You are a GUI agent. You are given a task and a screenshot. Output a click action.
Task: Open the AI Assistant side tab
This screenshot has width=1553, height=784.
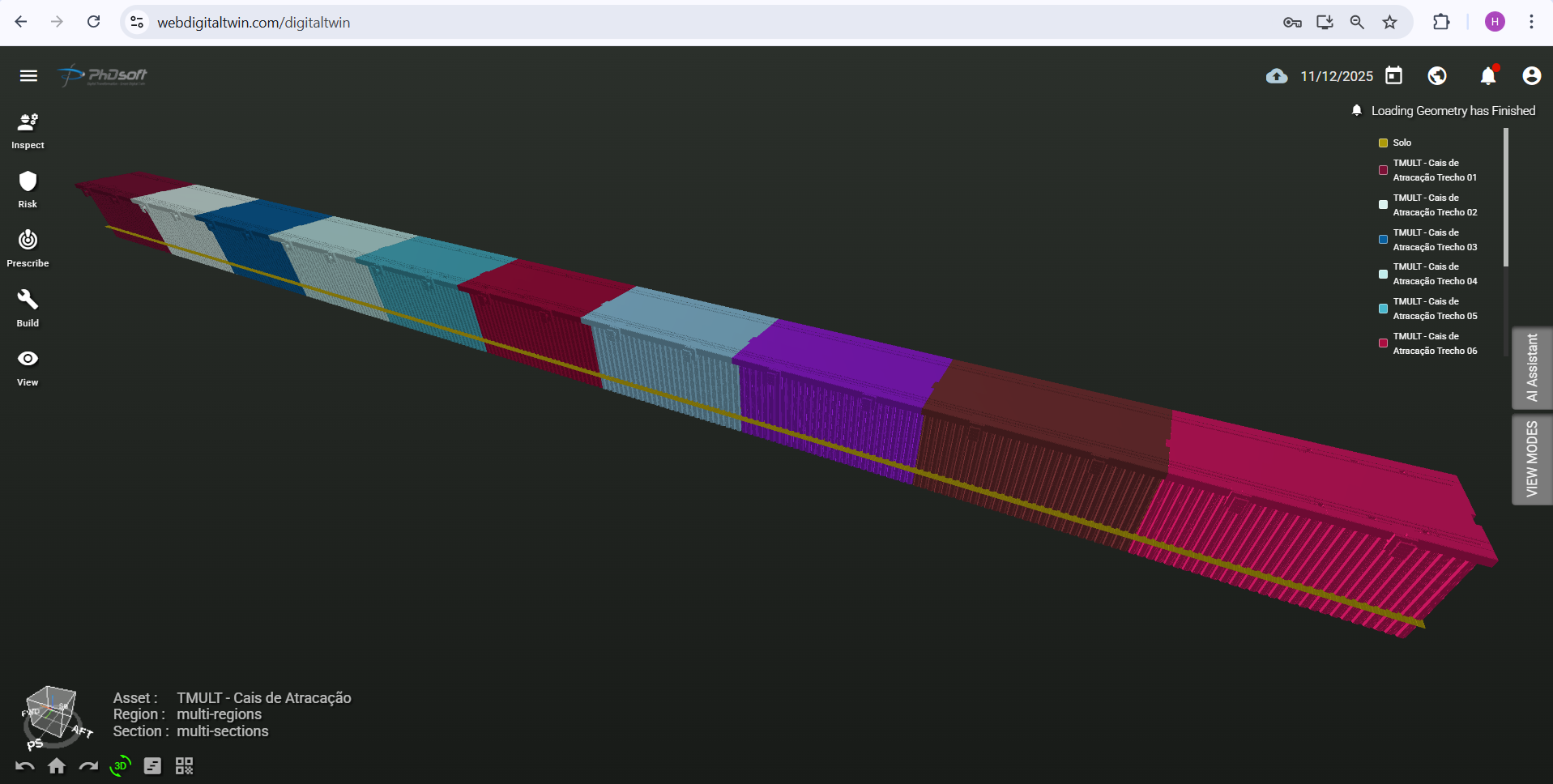click(x=1532, y=368)
